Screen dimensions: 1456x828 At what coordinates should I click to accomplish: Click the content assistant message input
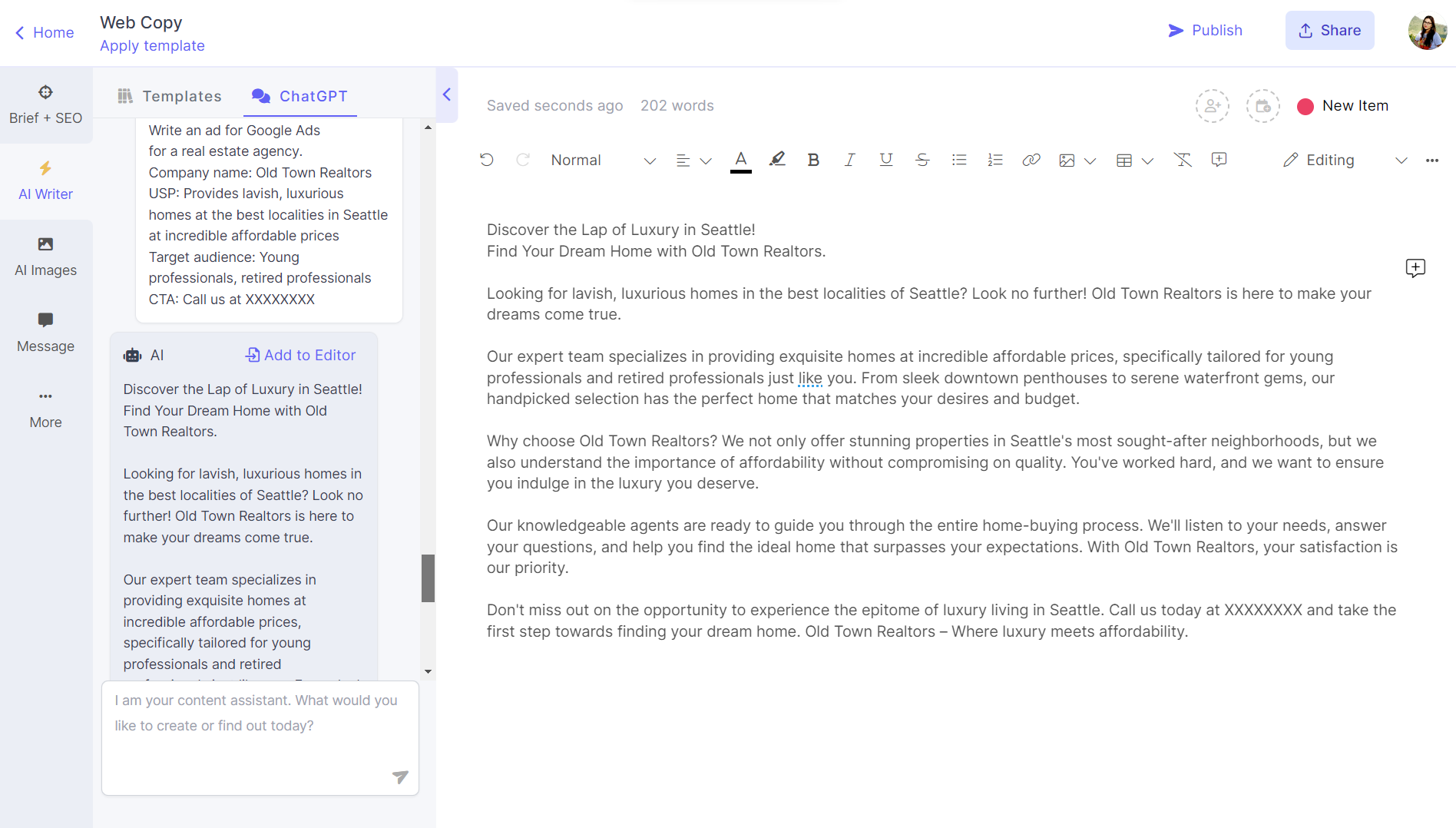tap(260, 738)
